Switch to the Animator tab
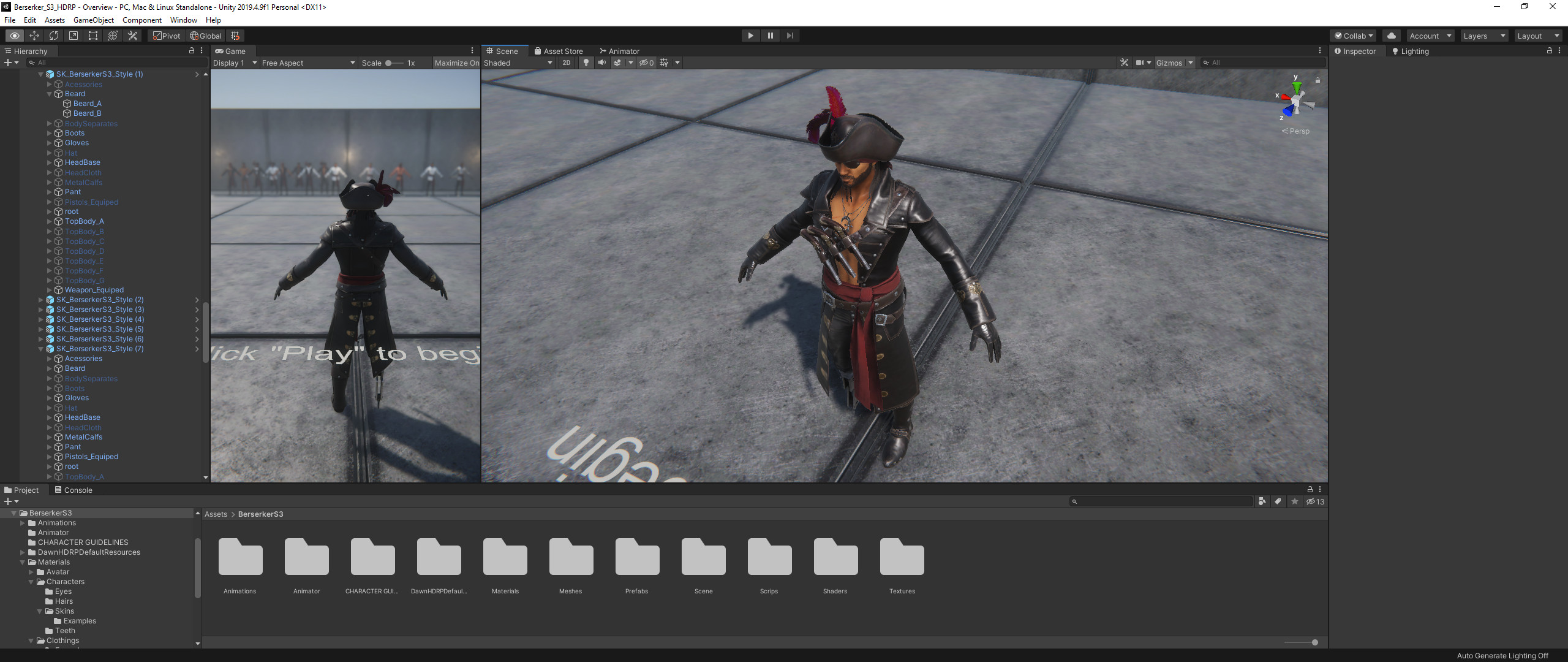Screen dimensions: 1568x662 click(x=619, y=51)
